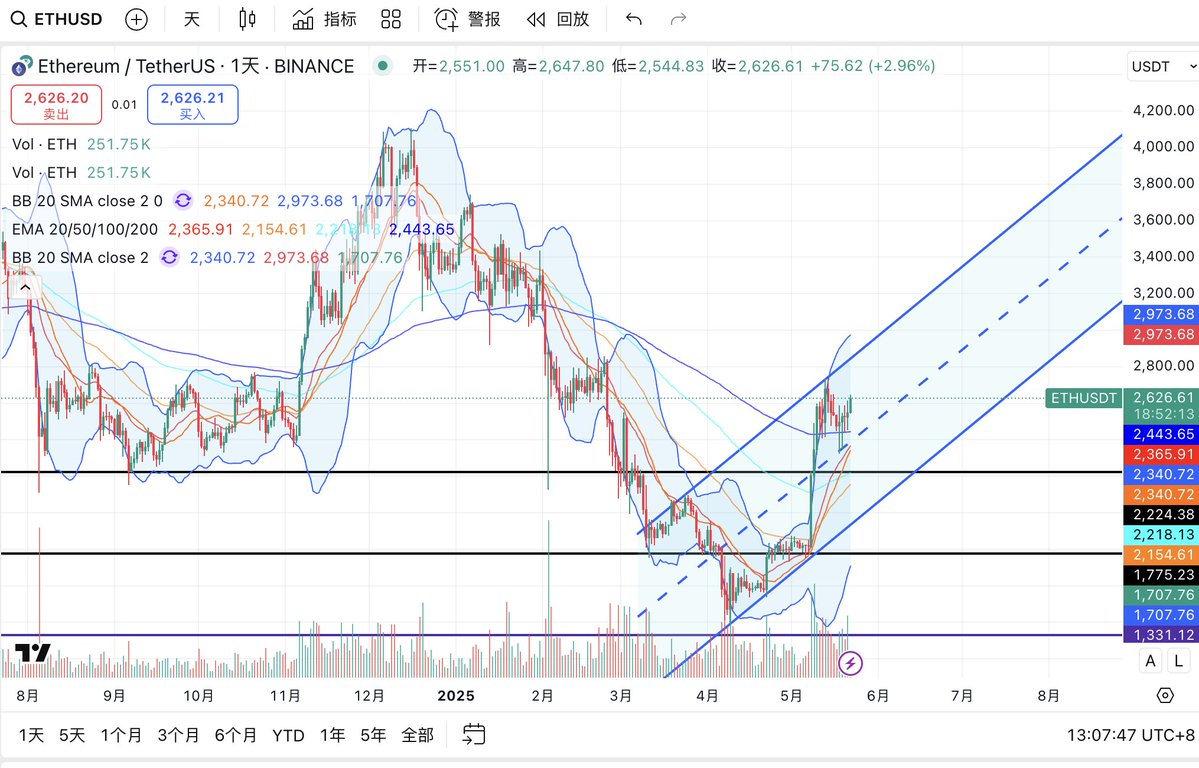1199x768 pixels.
Task: Select the 1个月 range tab
Action: [x=121, y=735]
